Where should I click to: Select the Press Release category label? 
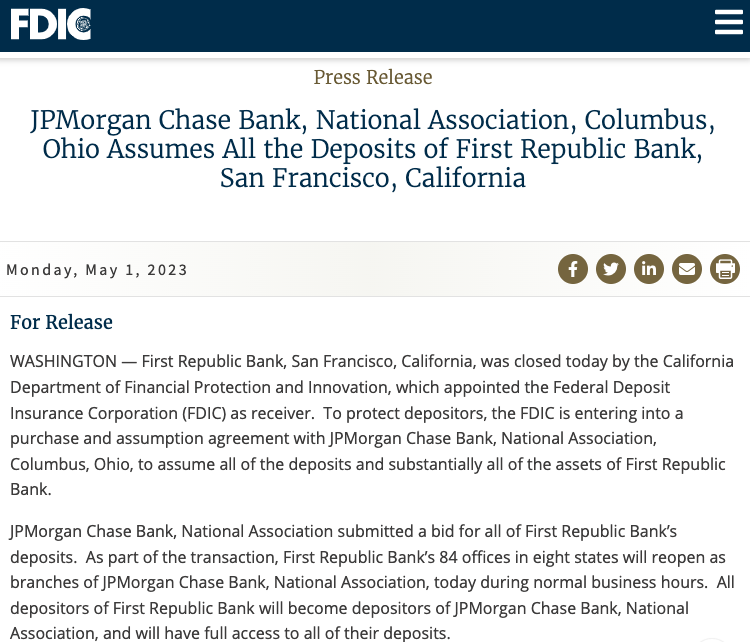[373, 77]
